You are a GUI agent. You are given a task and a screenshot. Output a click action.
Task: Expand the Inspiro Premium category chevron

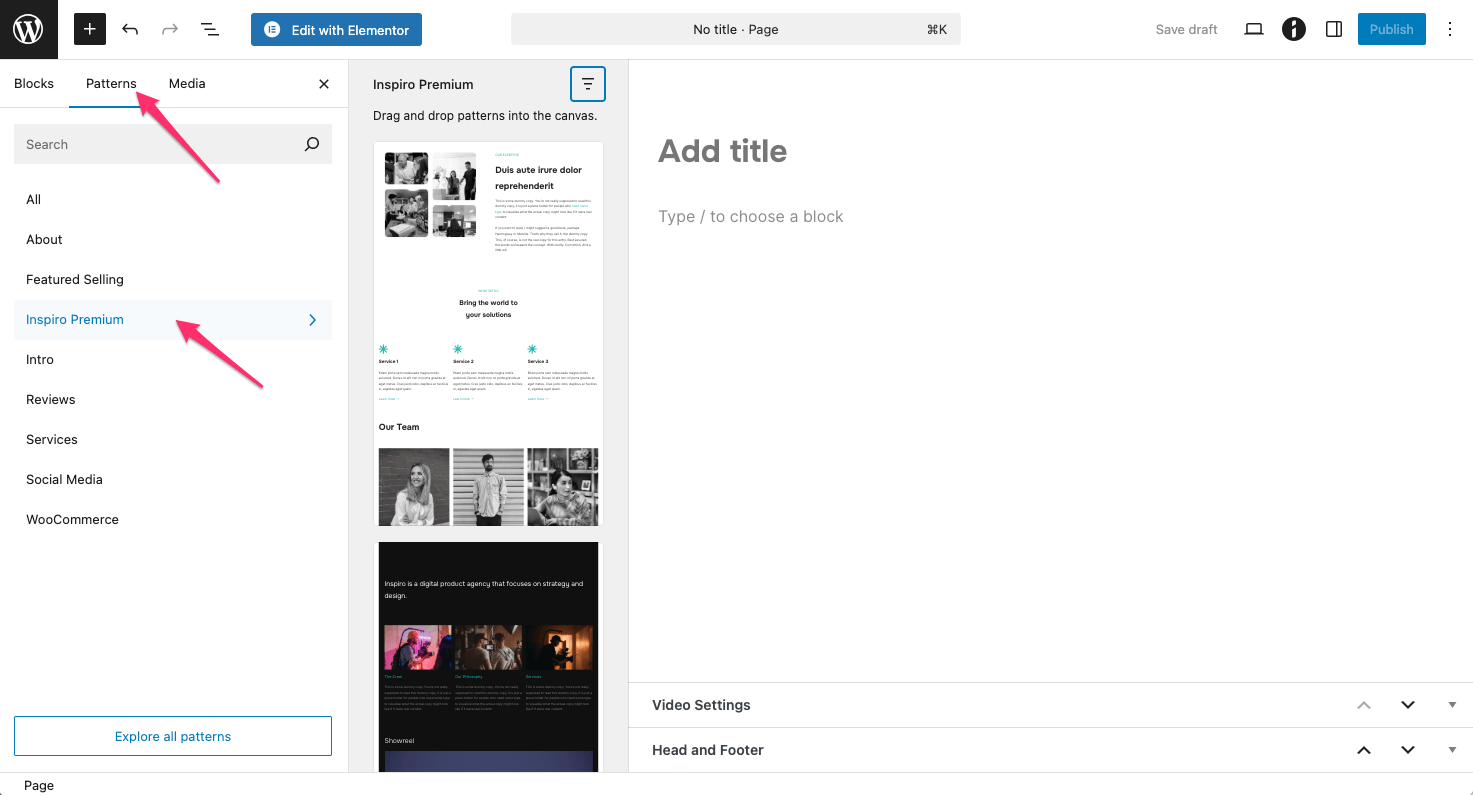pos(312,320)
